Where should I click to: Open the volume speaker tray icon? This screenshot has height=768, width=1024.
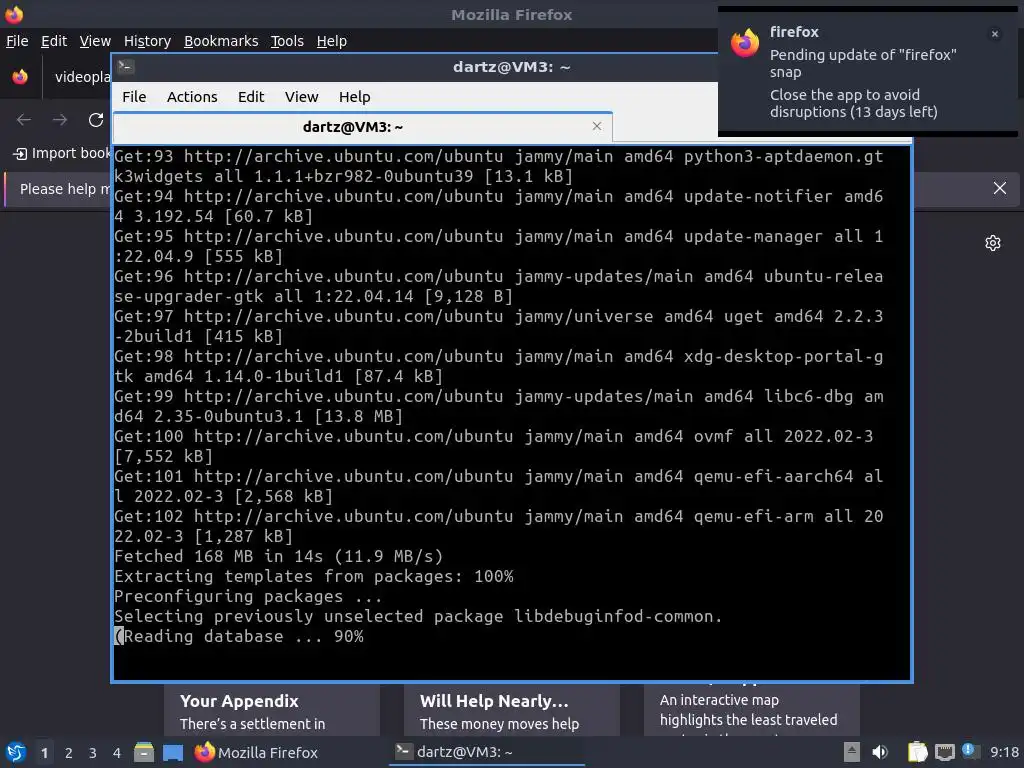pyautogui.click(x=880, y=752)
